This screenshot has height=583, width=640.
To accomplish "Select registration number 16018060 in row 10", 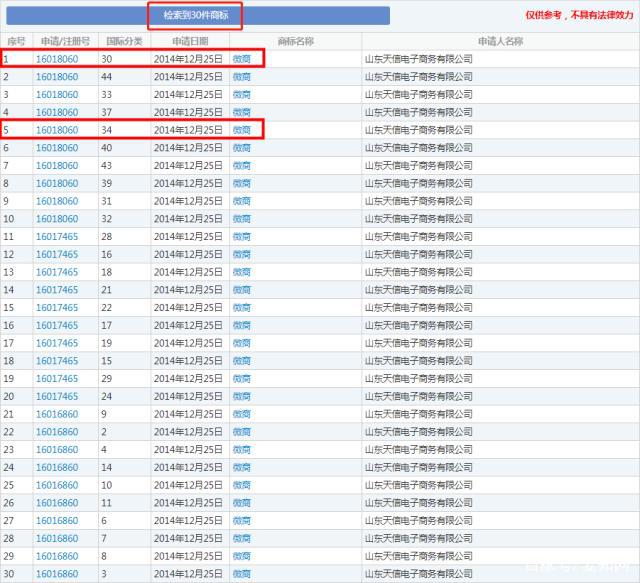I will (57, 219).
